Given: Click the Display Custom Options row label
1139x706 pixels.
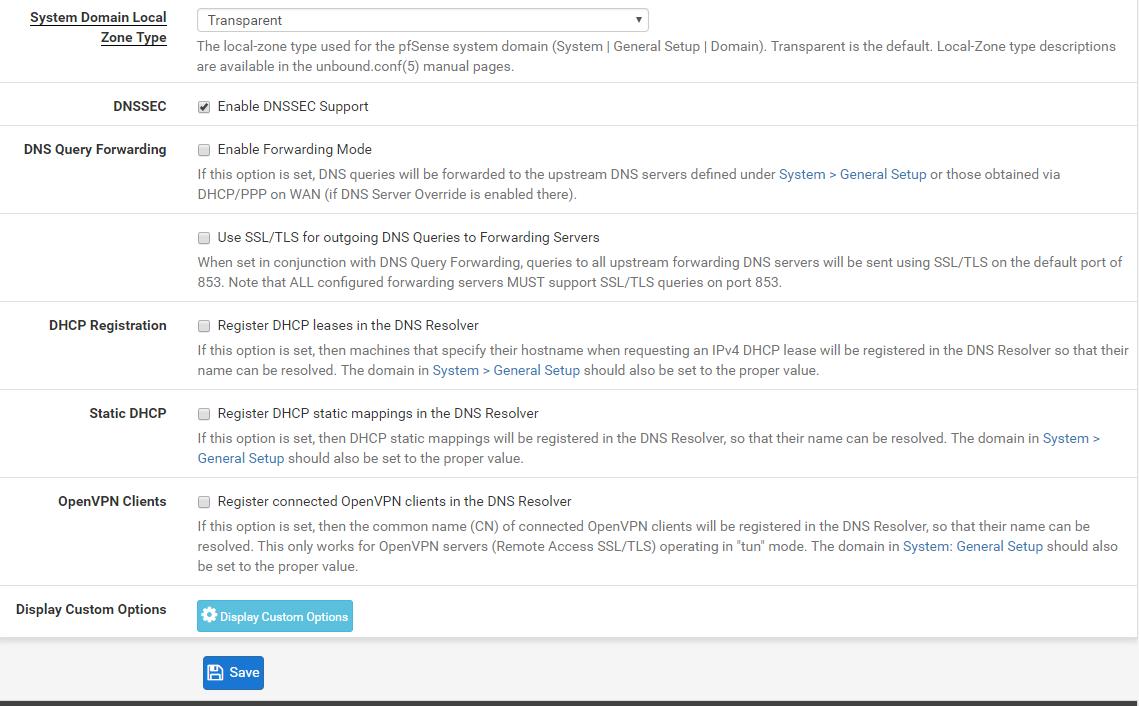Looking at the screenshot, I should coord(91,609).
